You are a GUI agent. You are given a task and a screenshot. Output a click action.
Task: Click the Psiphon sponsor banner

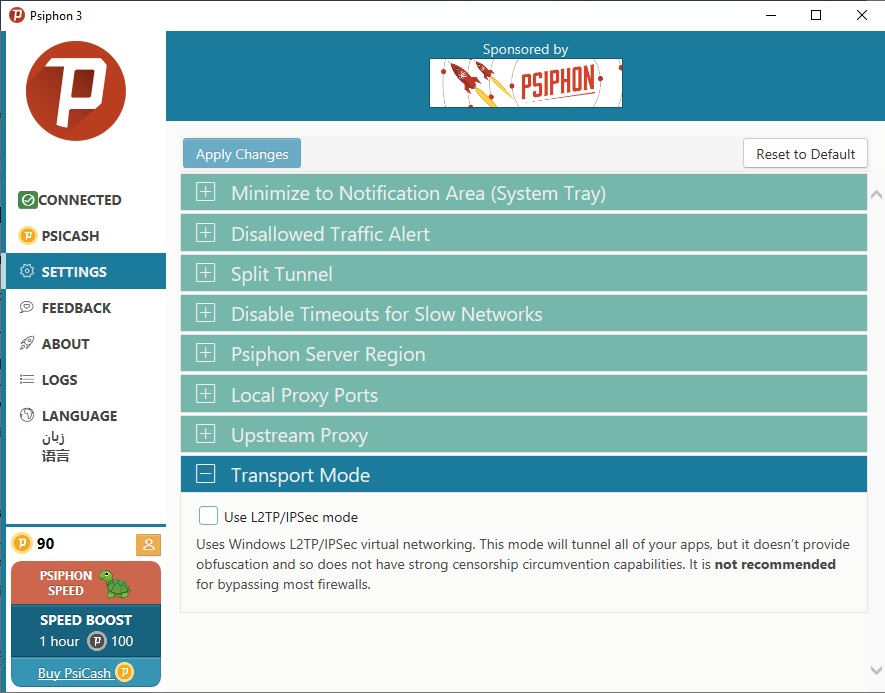[x=525, y=83]
